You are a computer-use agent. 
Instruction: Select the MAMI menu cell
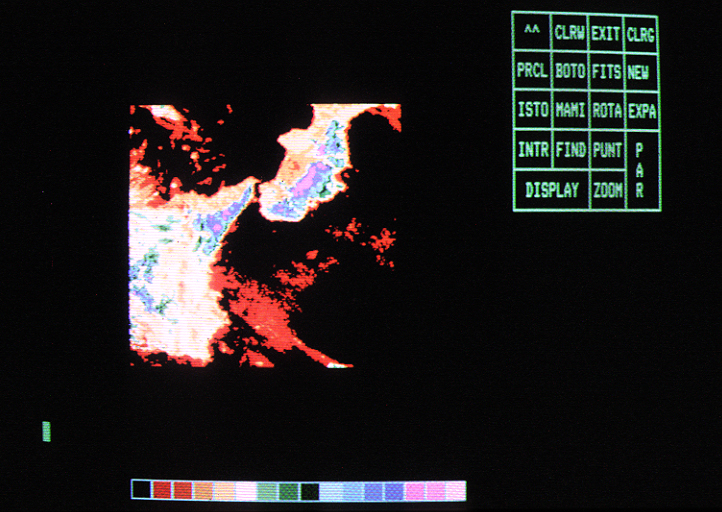pos(569,110)
